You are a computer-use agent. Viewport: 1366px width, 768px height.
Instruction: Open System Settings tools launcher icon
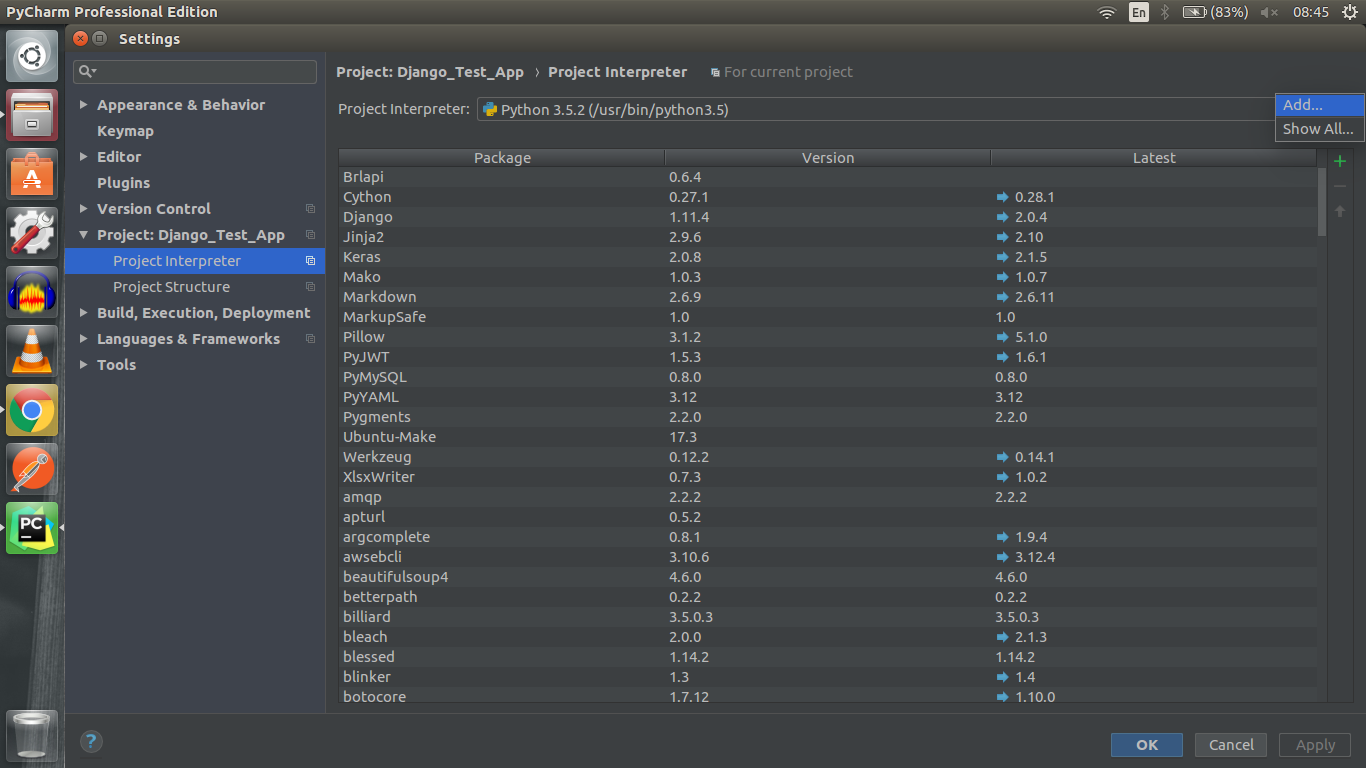[32, 233]
